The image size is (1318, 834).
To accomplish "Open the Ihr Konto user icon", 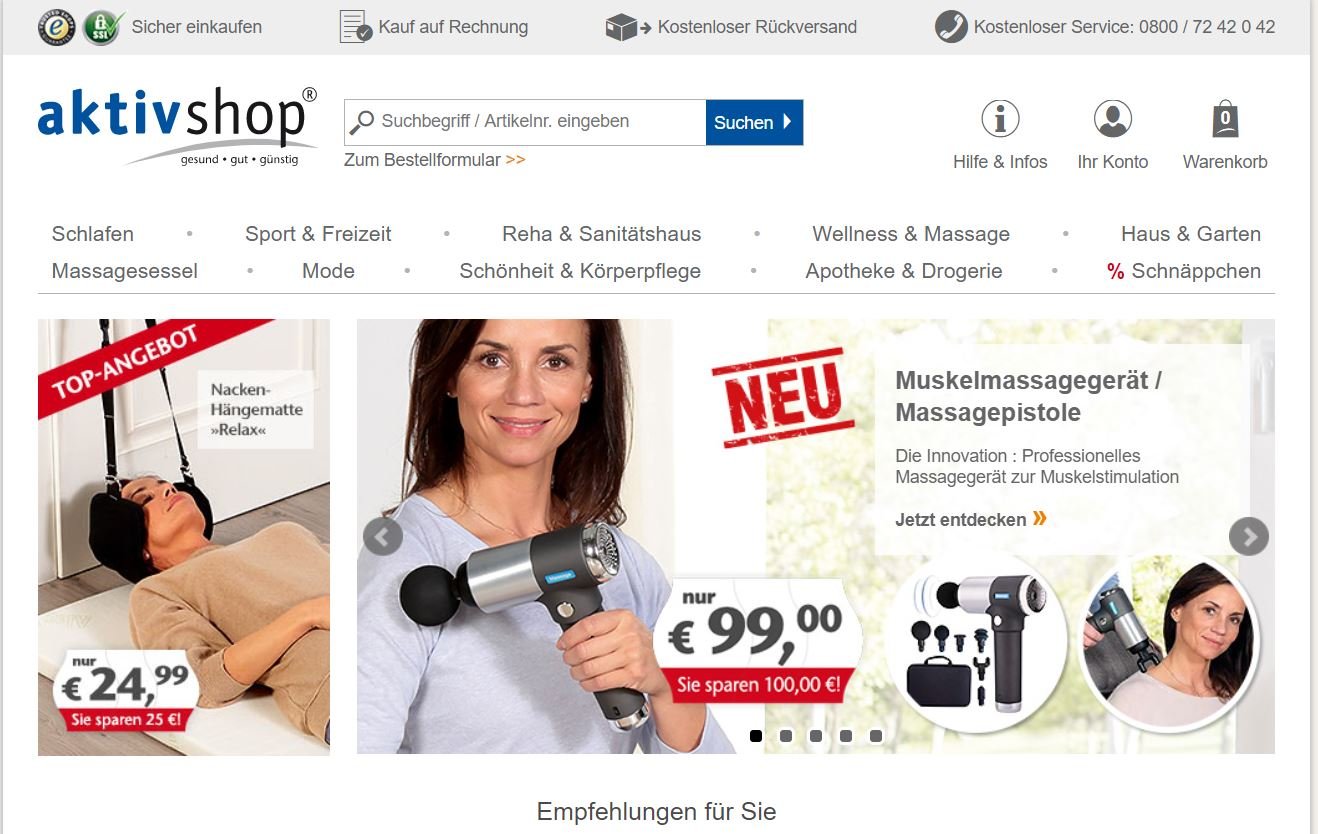I will click(x=1113, y=119).
